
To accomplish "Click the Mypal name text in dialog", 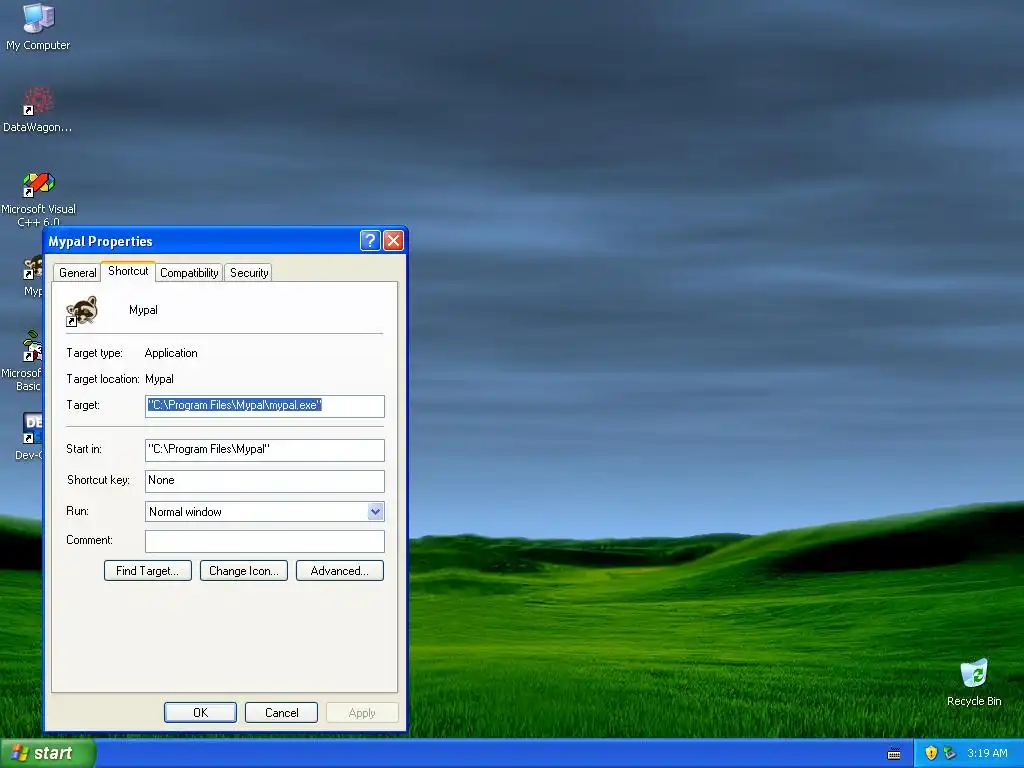I will [143, 310].
